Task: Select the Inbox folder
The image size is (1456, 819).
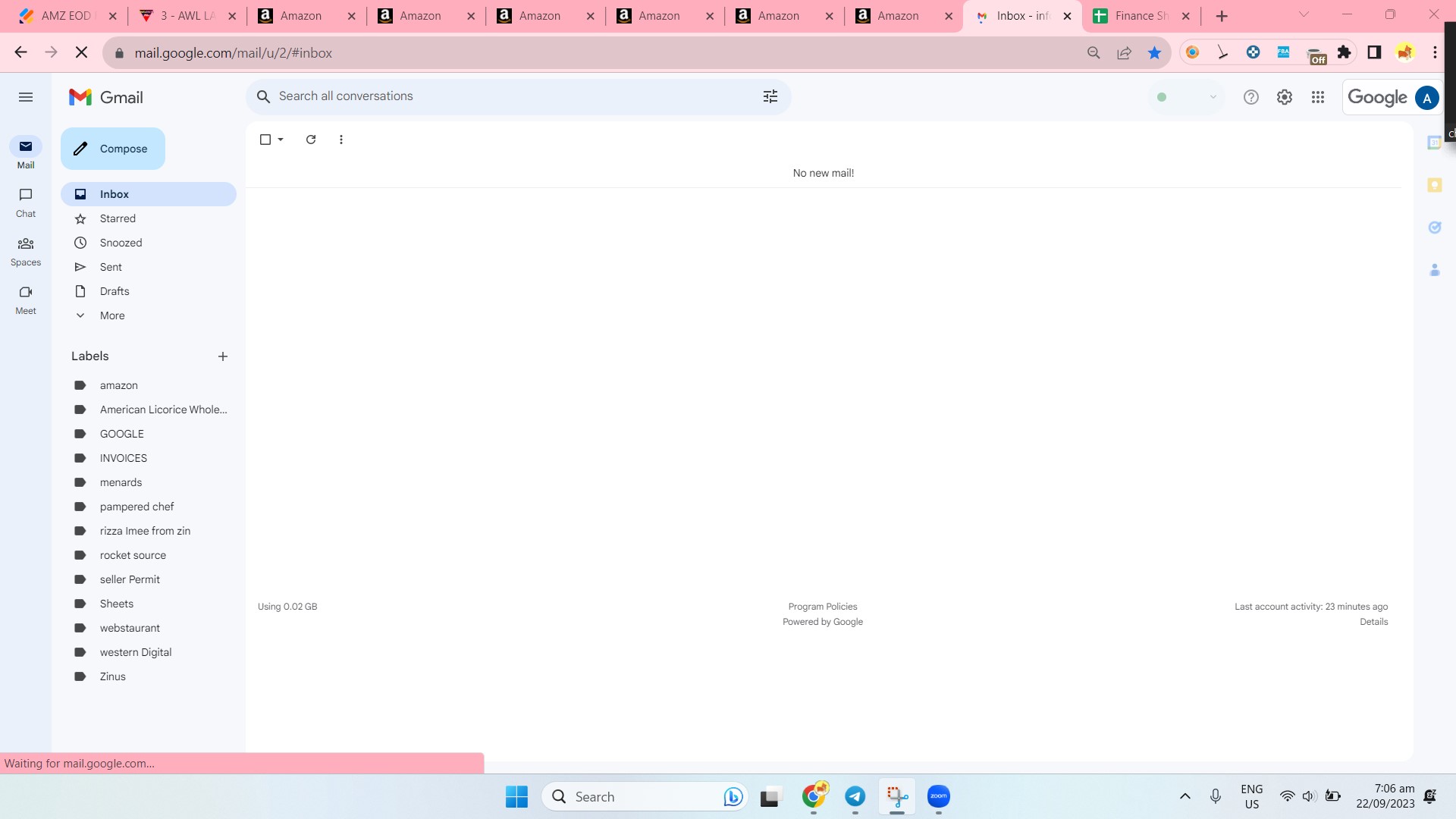Action: [149, 194]
